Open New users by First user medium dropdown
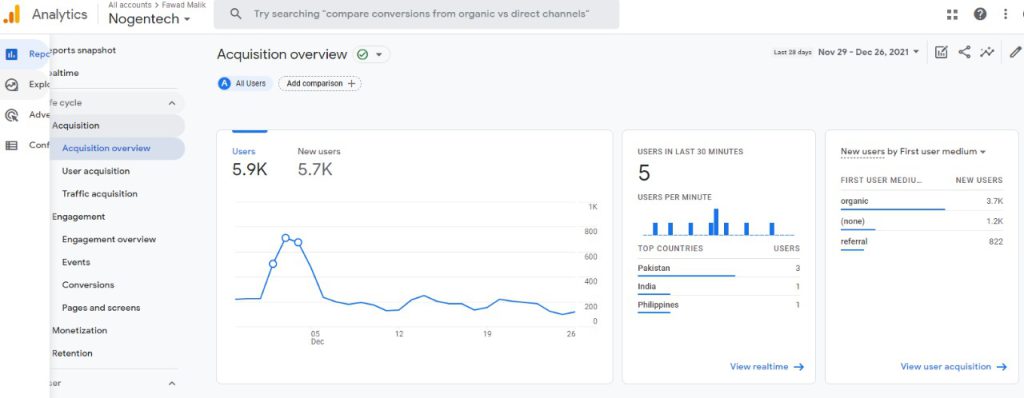The width and height of the screenshot is (1024, 398). point(912,152)
